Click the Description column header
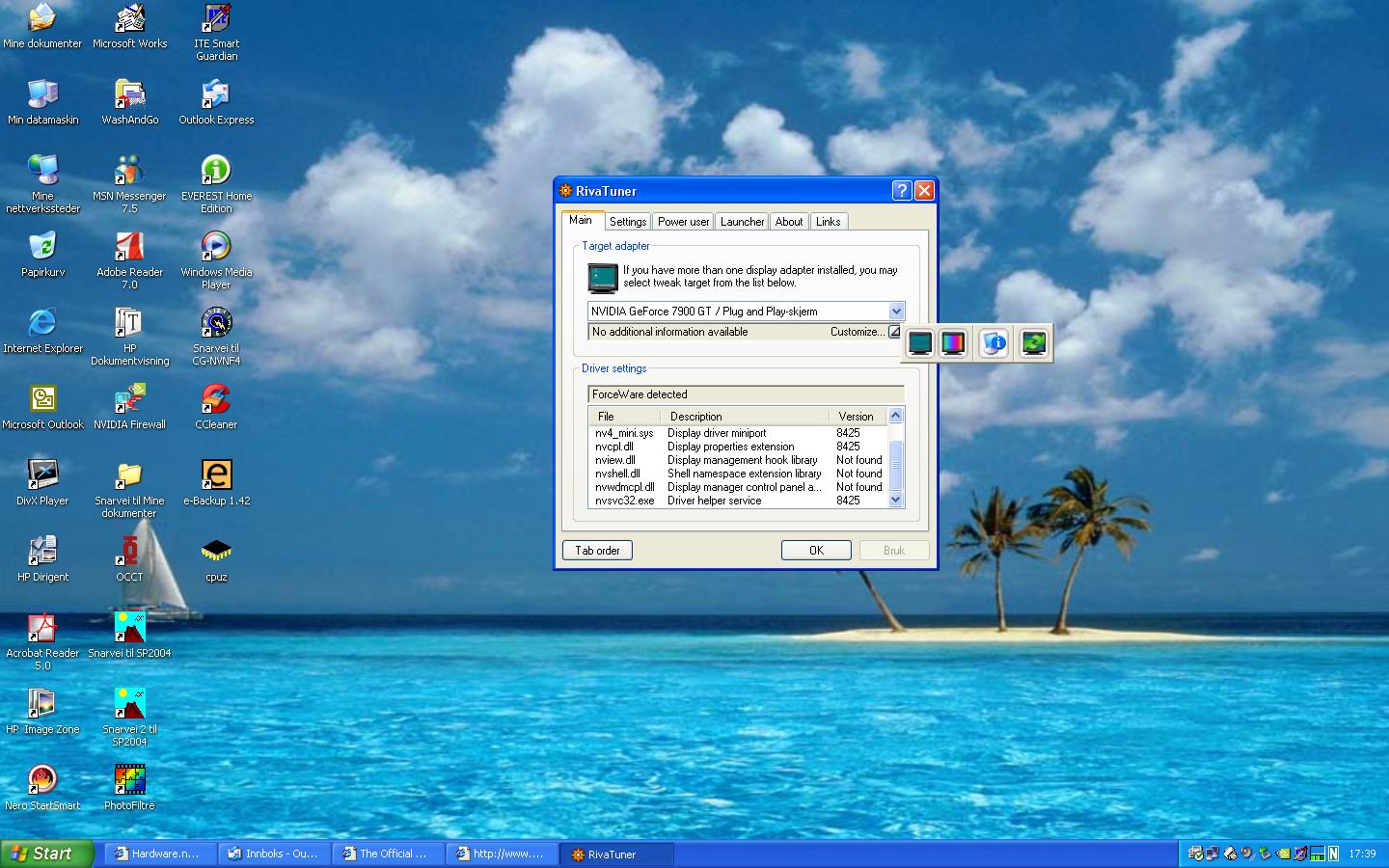The height and width of the screenshot is (868, 1389). pos(745,417)
